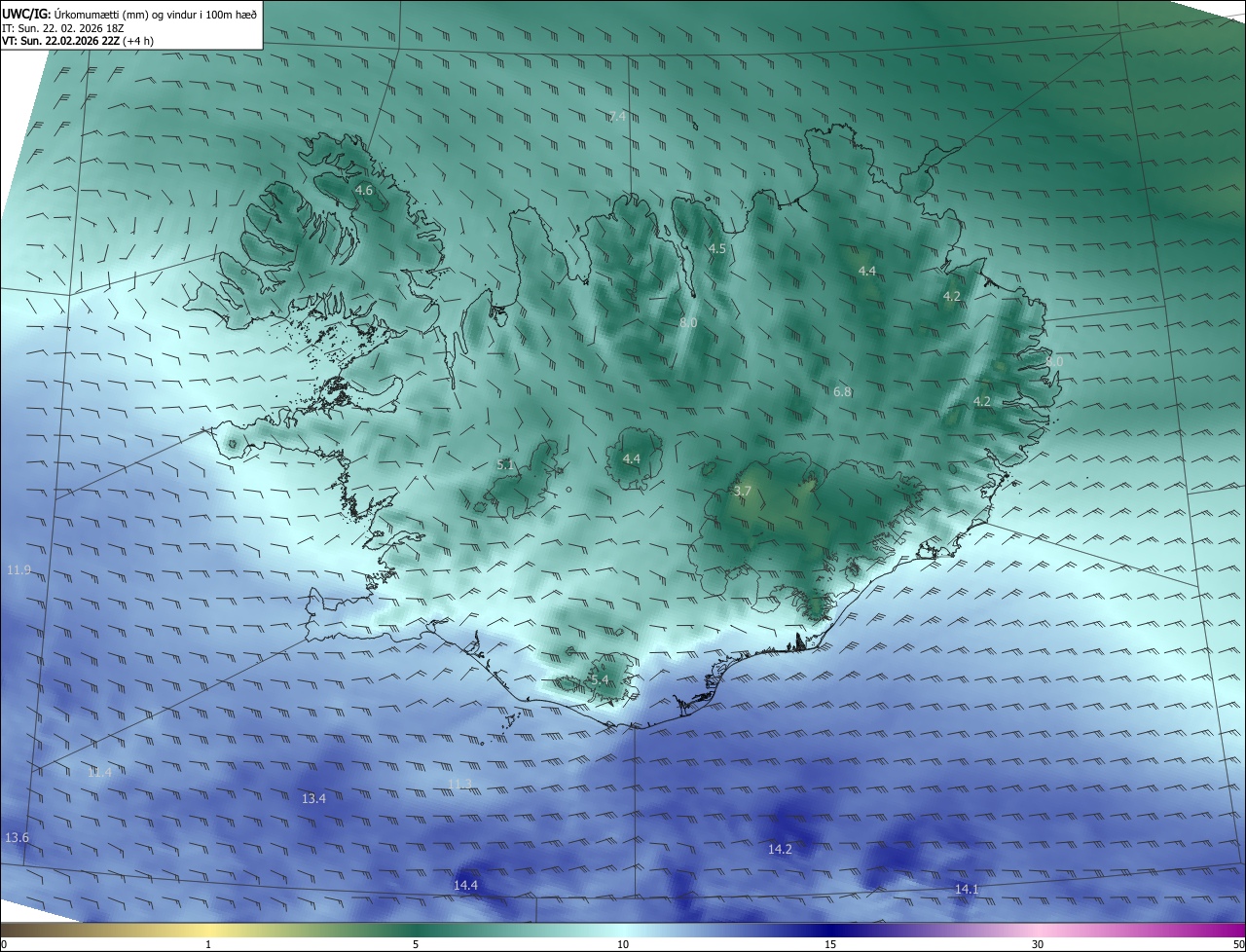
Task: Click the 14.4 value on the map
Action: point(466,885)
